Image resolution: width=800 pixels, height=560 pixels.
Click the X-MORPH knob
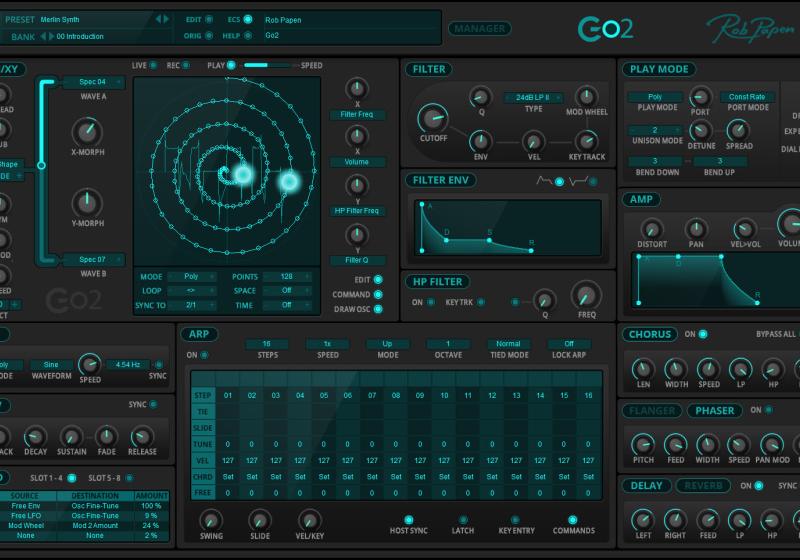coord(87,132)
